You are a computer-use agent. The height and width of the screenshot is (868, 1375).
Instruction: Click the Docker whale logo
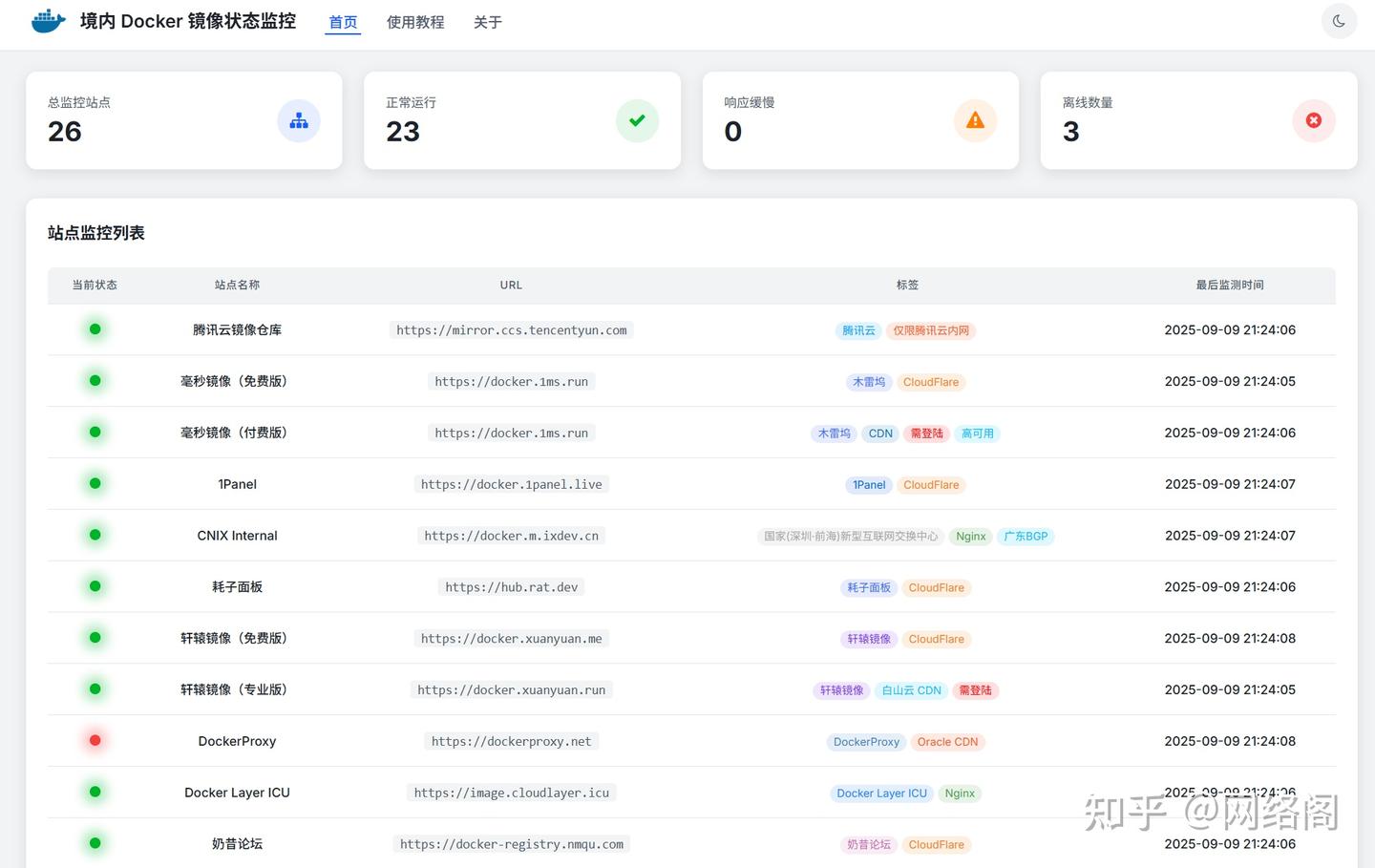(x=48, y=21)
